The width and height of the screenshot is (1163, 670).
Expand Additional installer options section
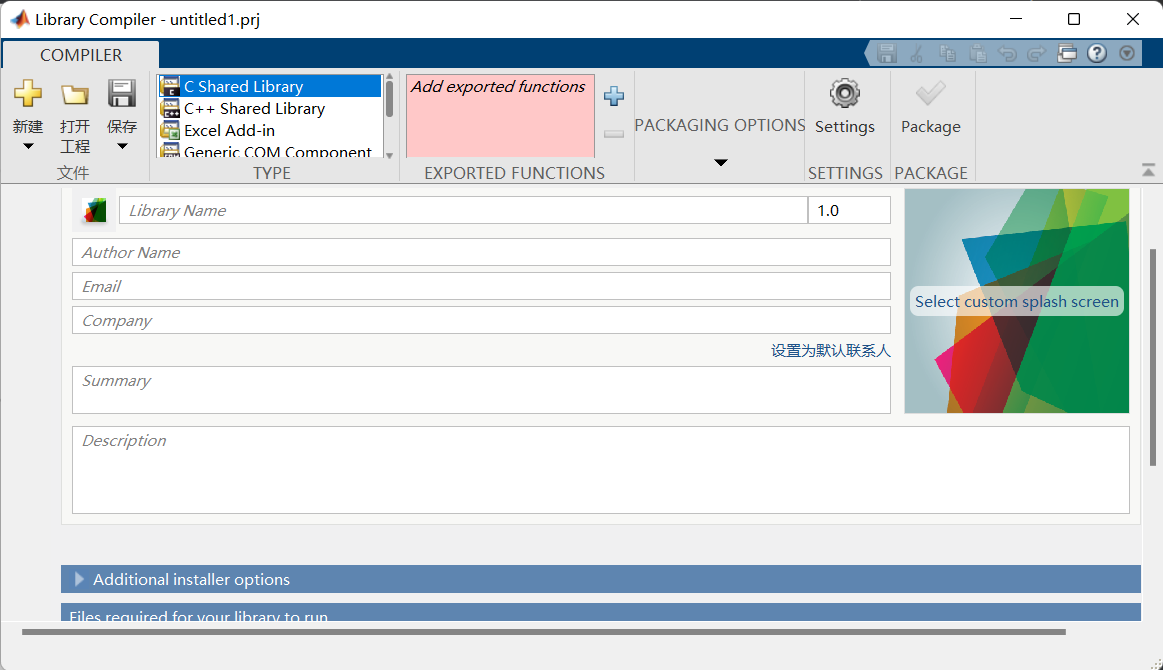coord(80,579)
